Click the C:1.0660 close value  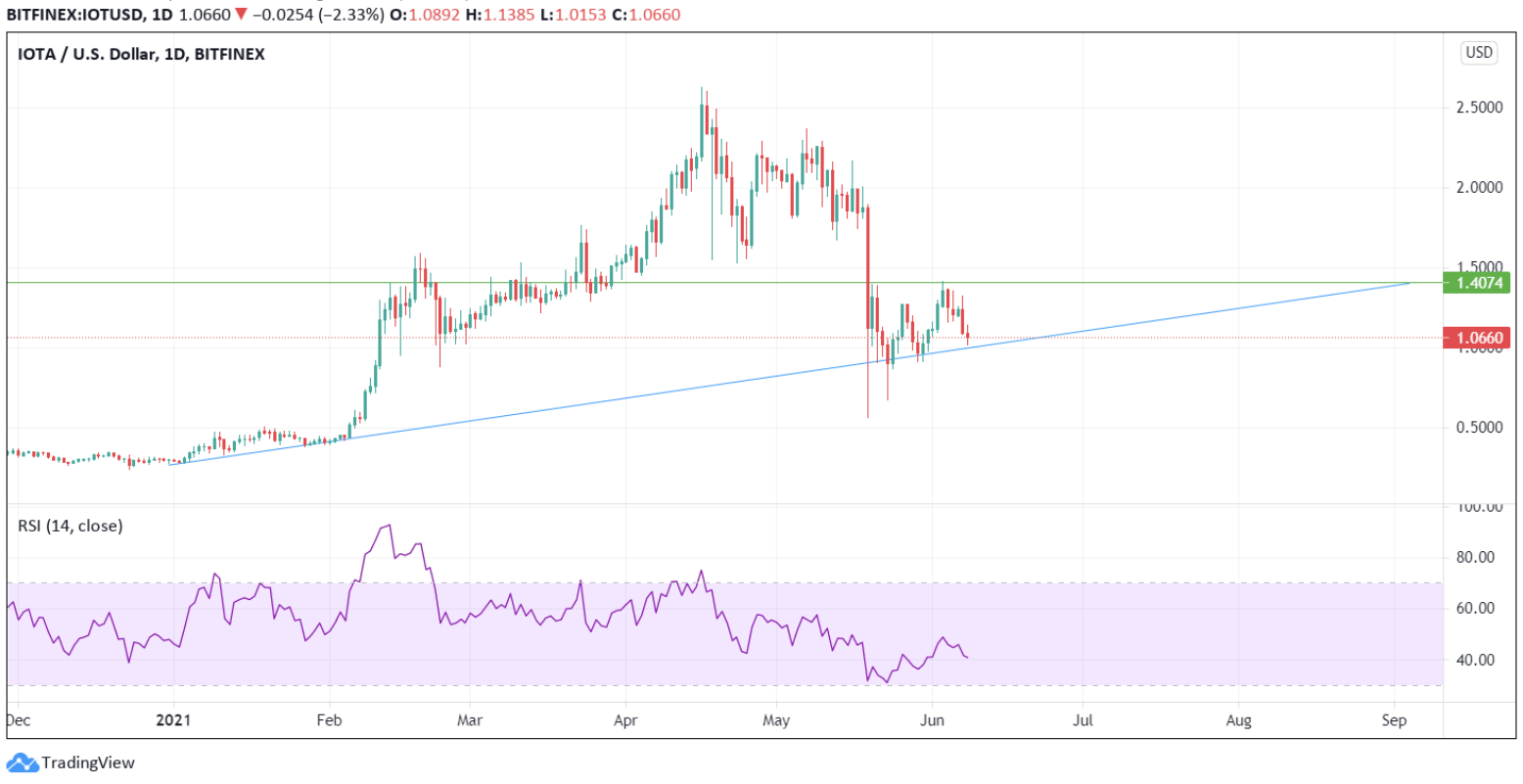point(646,15)
